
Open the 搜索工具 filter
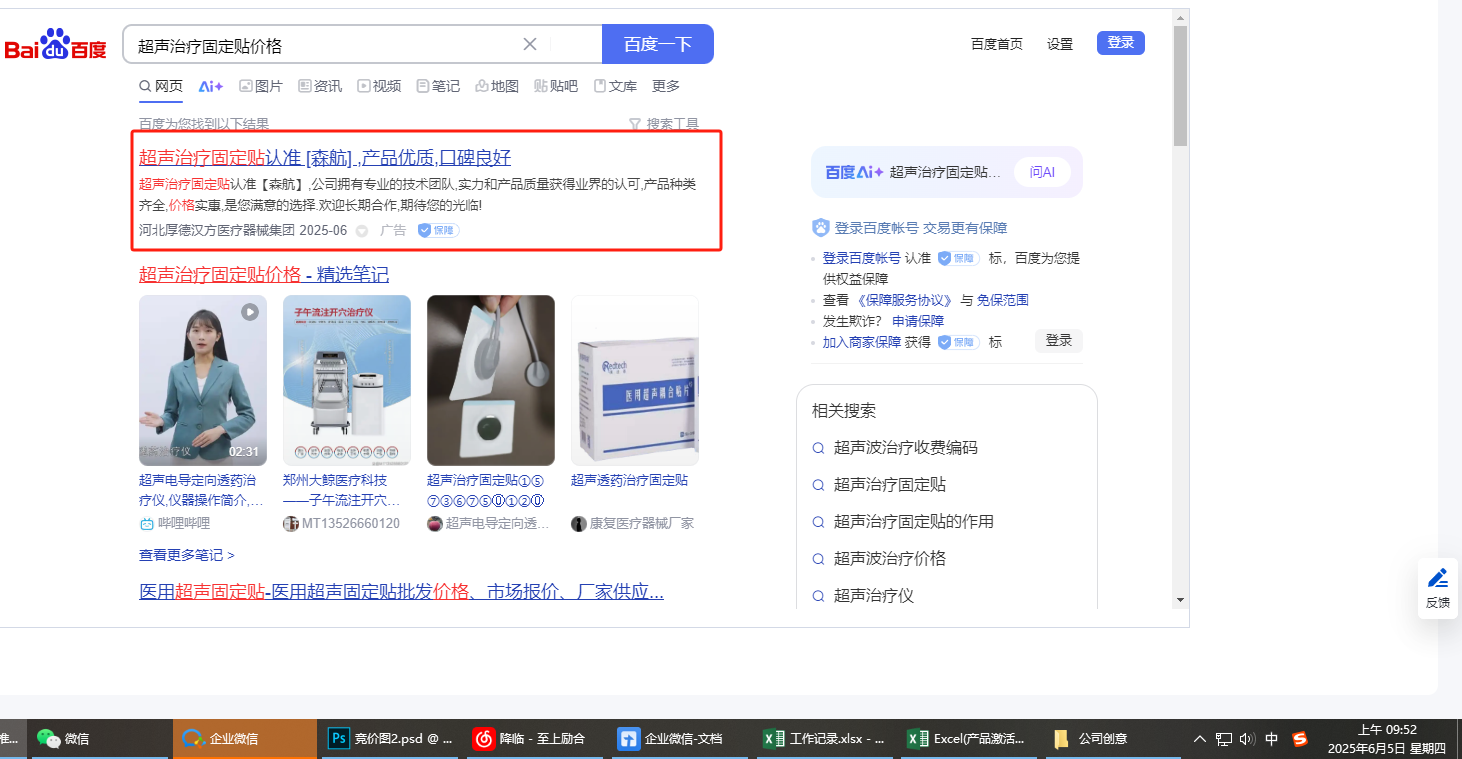[664, 124]
